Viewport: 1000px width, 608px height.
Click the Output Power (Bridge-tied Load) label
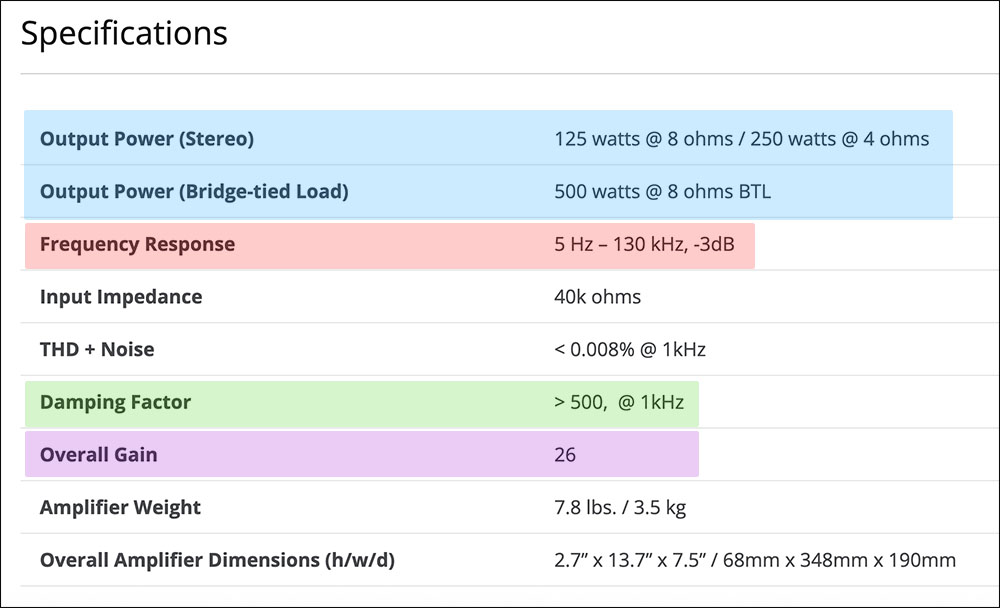click(x=194, y=192)
